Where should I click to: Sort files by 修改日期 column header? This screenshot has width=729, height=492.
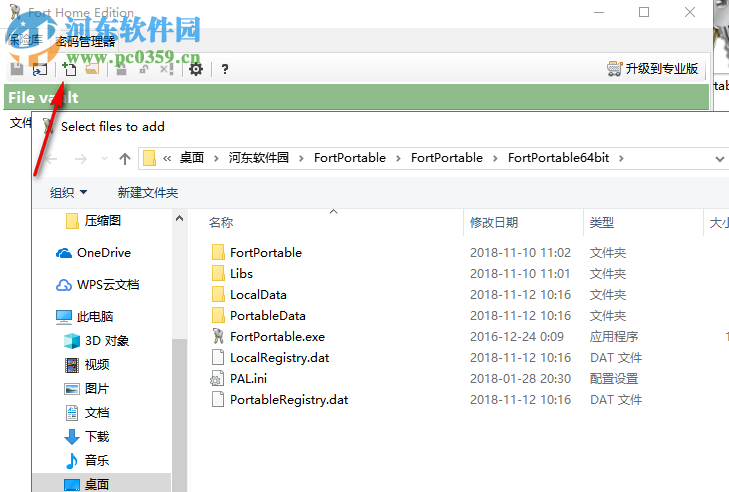494,222
